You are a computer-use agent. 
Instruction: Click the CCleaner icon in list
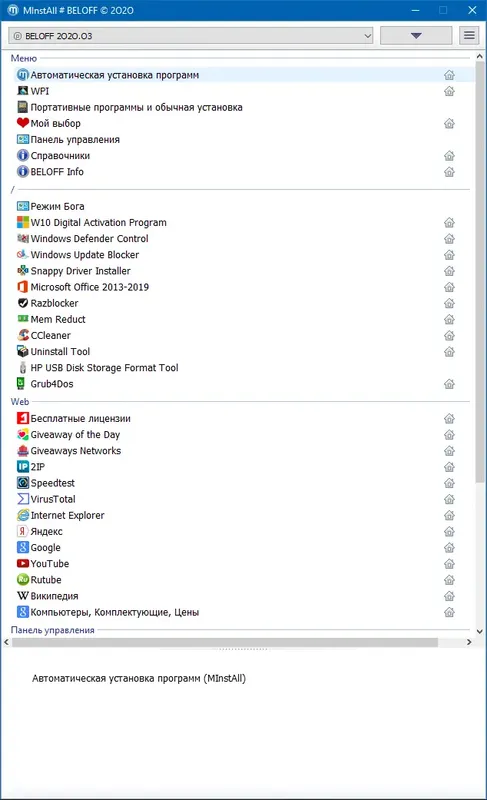22,335
